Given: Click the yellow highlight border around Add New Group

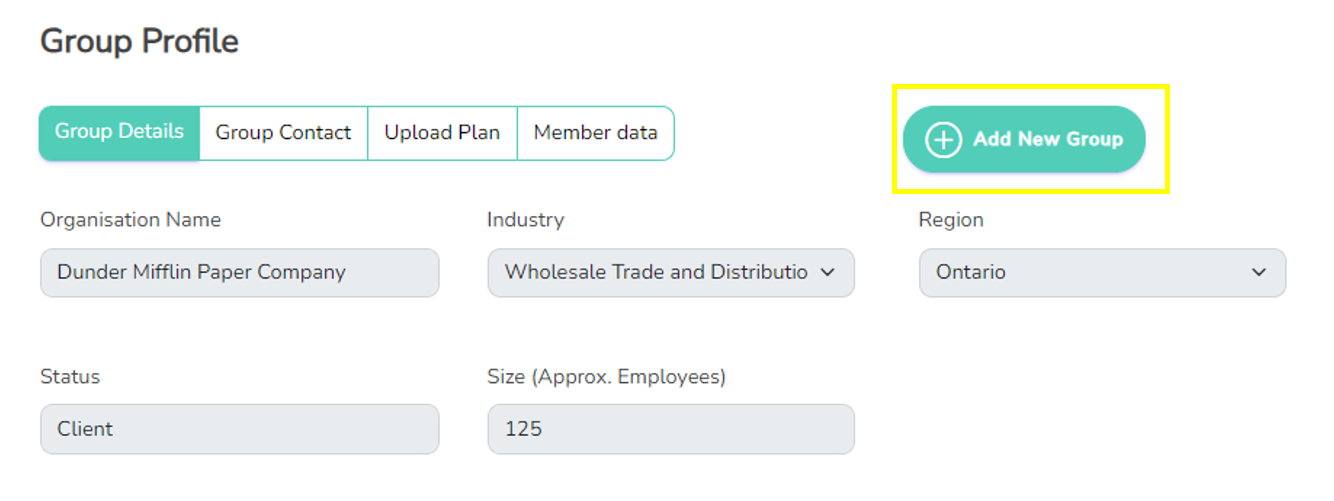Looking at the screenshot, I should (1030, 87).
